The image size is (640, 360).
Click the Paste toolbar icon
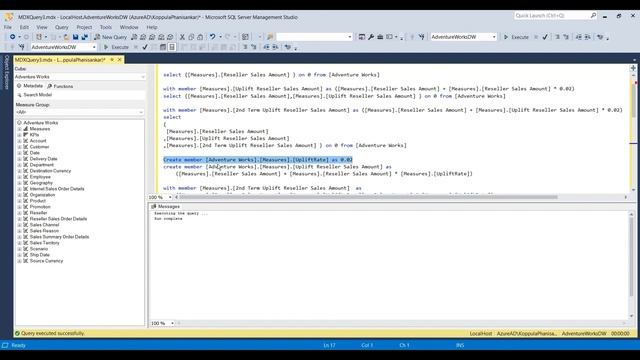pos(200,37)
